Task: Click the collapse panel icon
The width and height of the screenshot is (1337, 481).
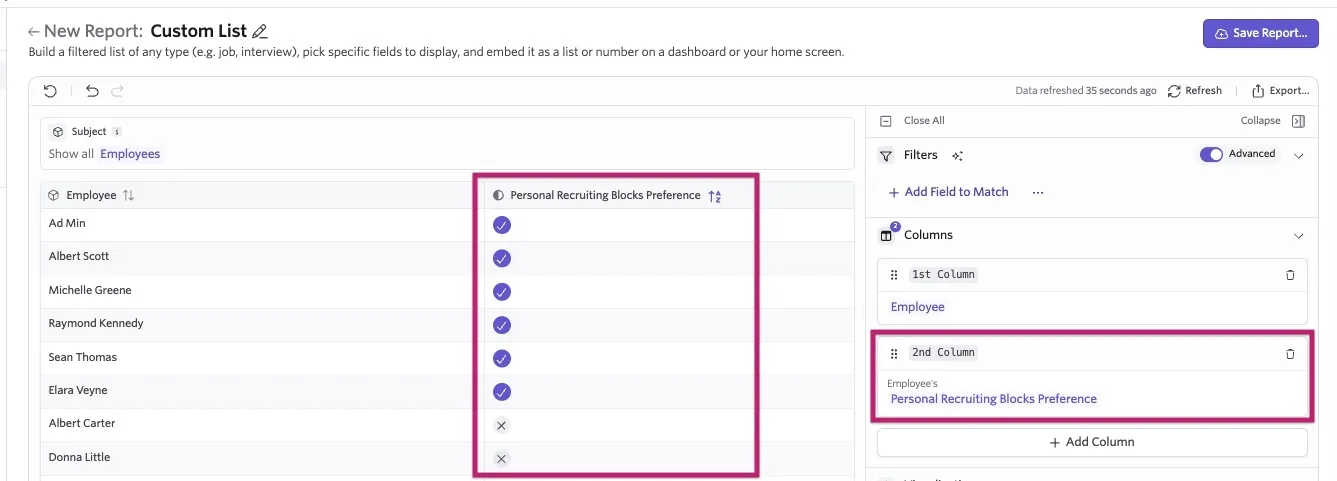Action: pyautogui.click(x=1298, y=121)
